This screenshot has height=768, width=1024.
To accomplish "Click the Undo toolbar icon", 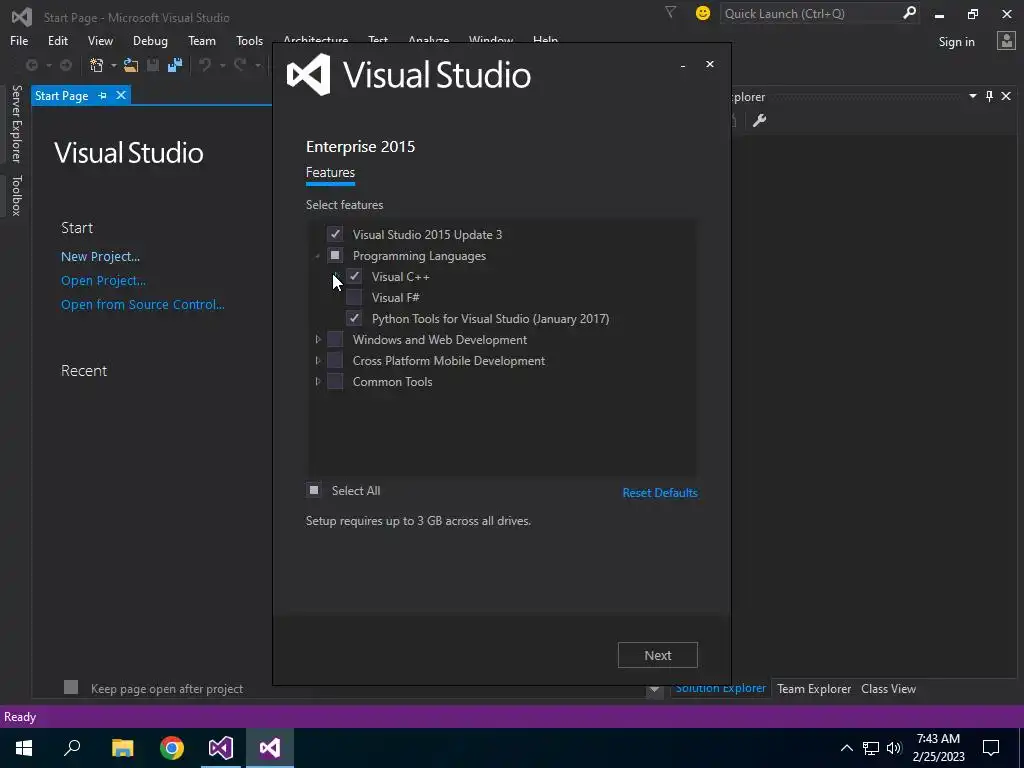I will tap(205, 65).
